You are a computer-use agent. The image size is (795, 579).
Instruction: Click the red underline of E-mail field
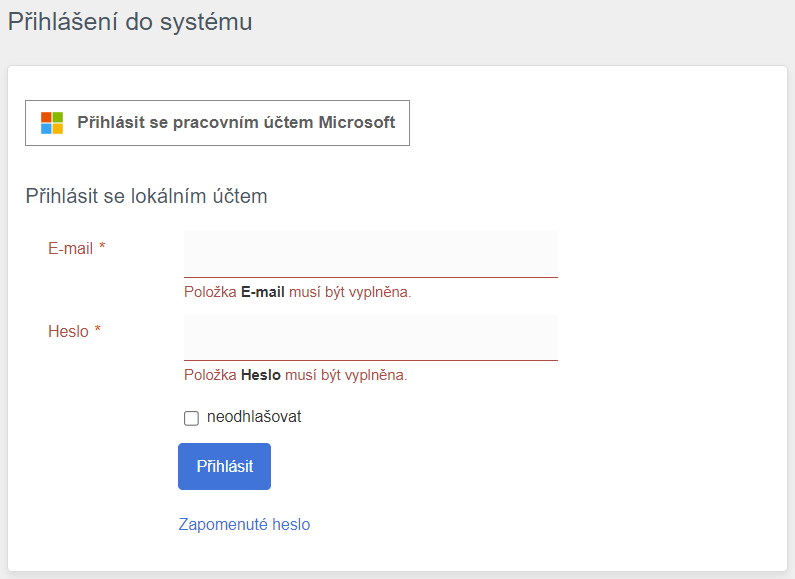(370, 276)
